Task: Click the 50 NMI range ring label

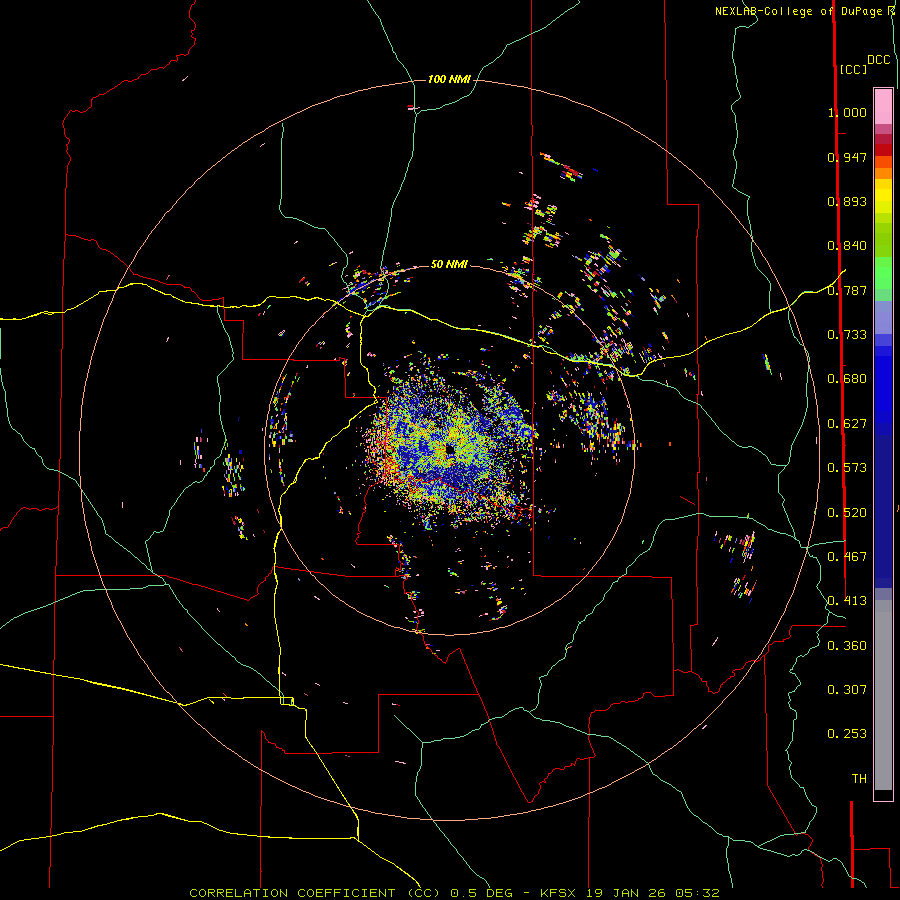Action: pyautogui.click(x=449, y=264)
